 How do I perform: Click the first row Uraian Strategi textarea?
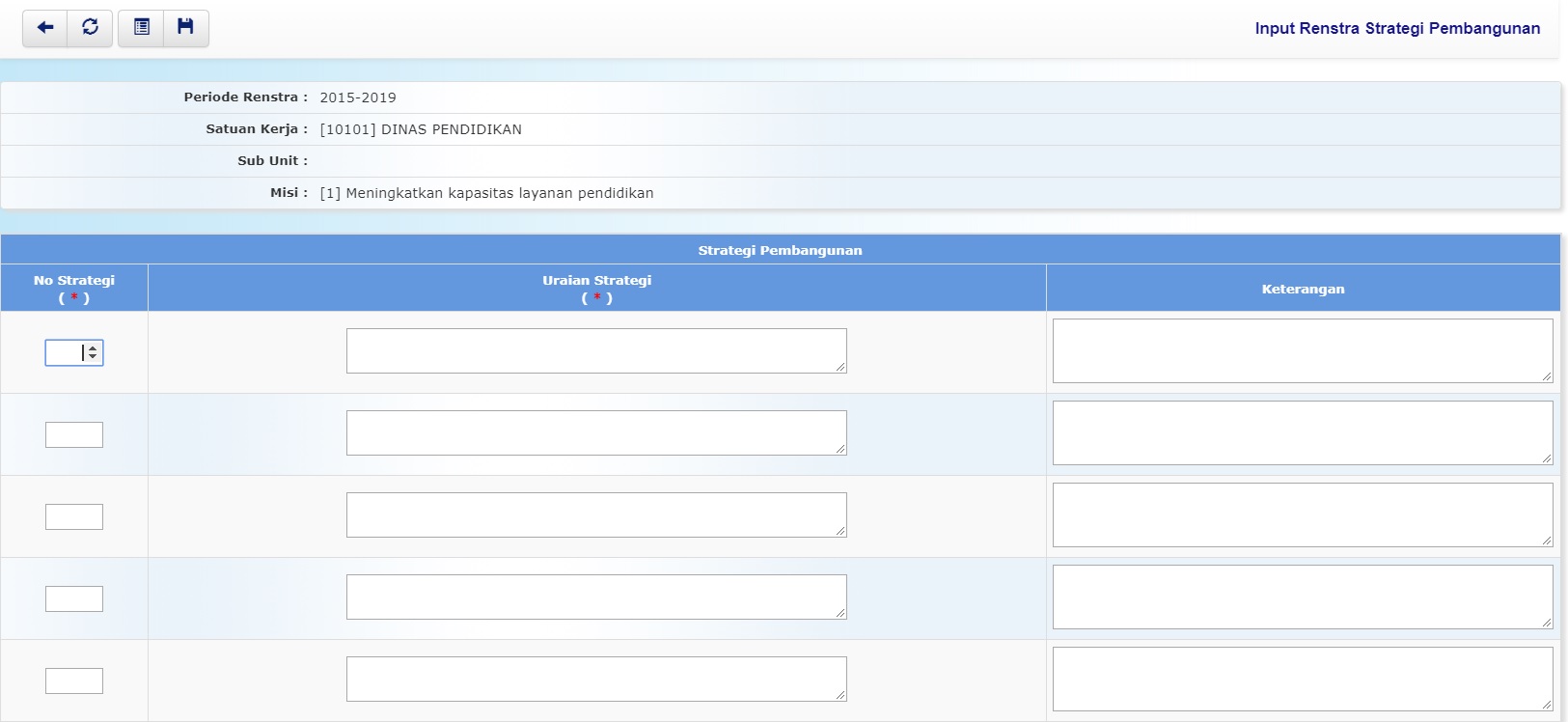[595, 351]
